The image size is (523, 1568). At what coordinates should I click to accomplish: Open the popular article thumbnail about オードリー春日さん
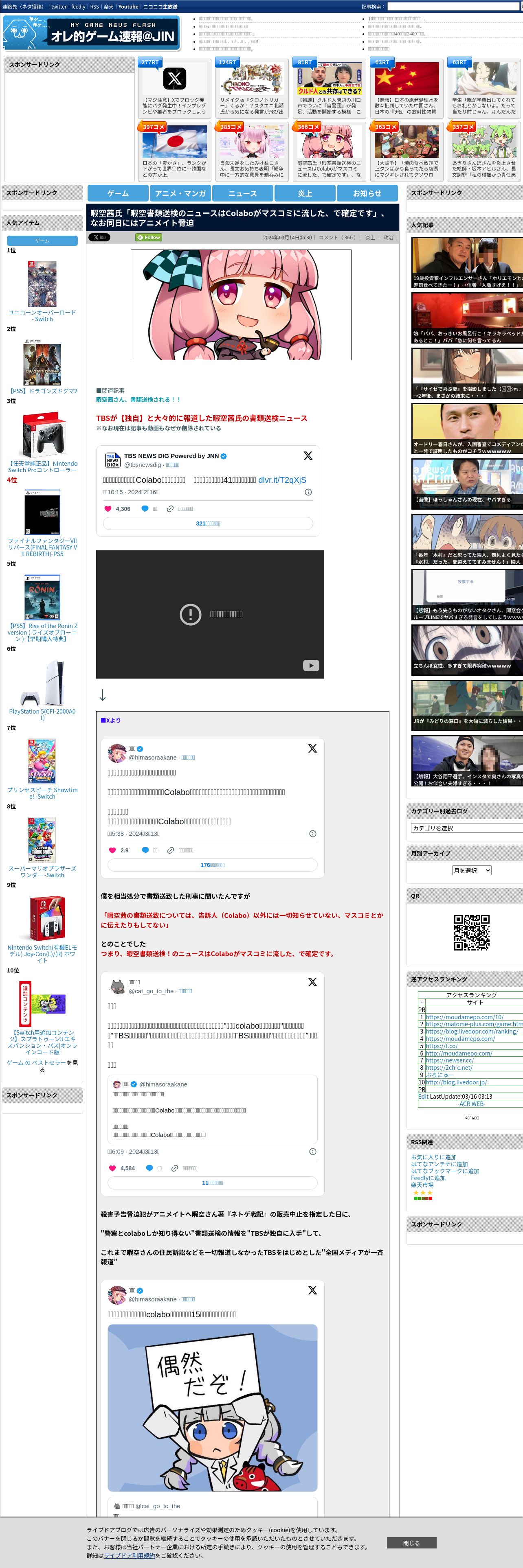468,429
